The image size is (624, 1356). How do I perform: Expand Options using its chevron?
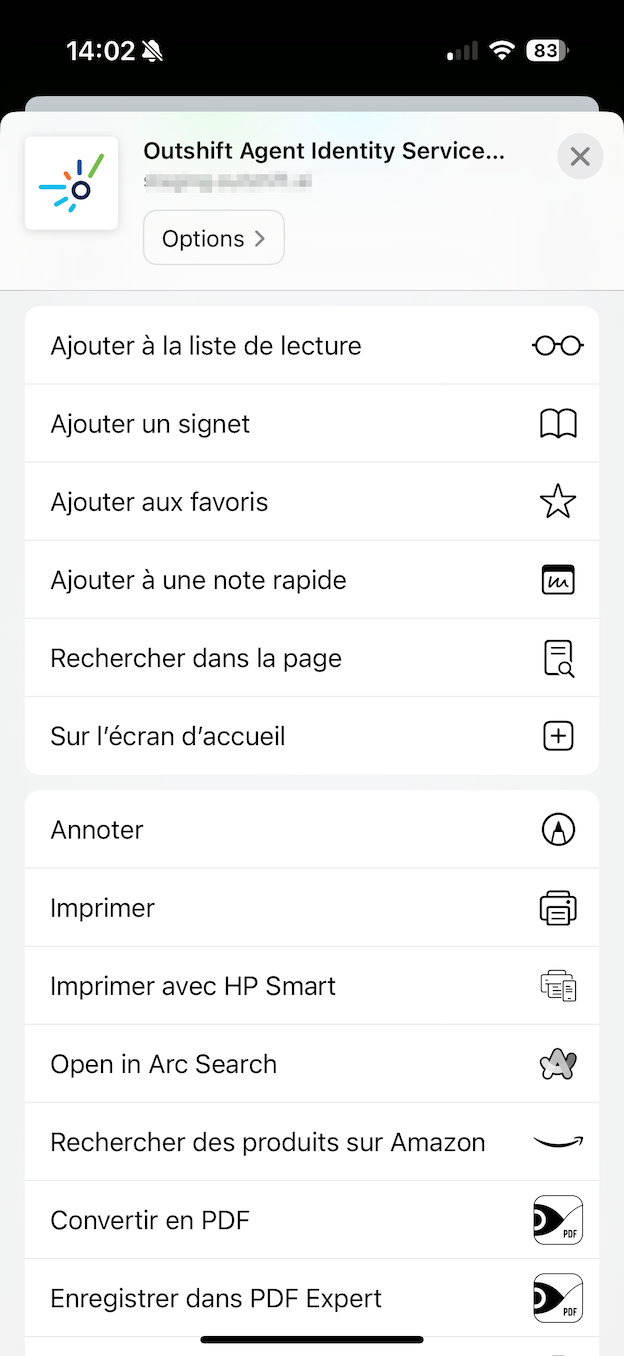coord(260,237)
